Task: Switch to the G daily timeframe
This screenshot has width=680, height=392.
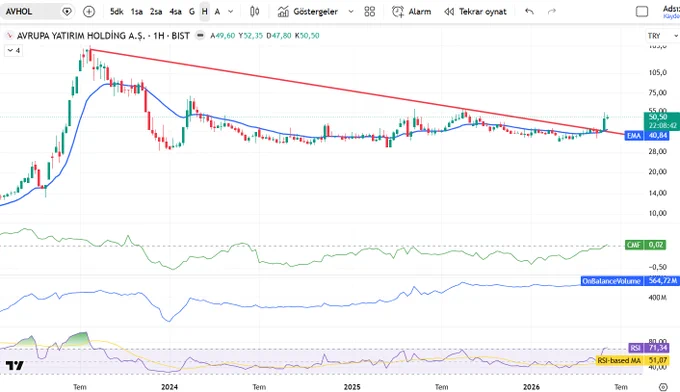Action: 192,12
